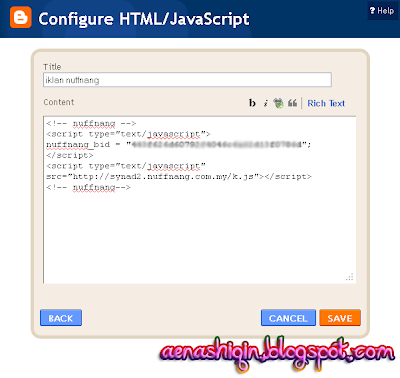Click the insert link icon
Viewport: 400px width, 378px height.
pos(278,103)
